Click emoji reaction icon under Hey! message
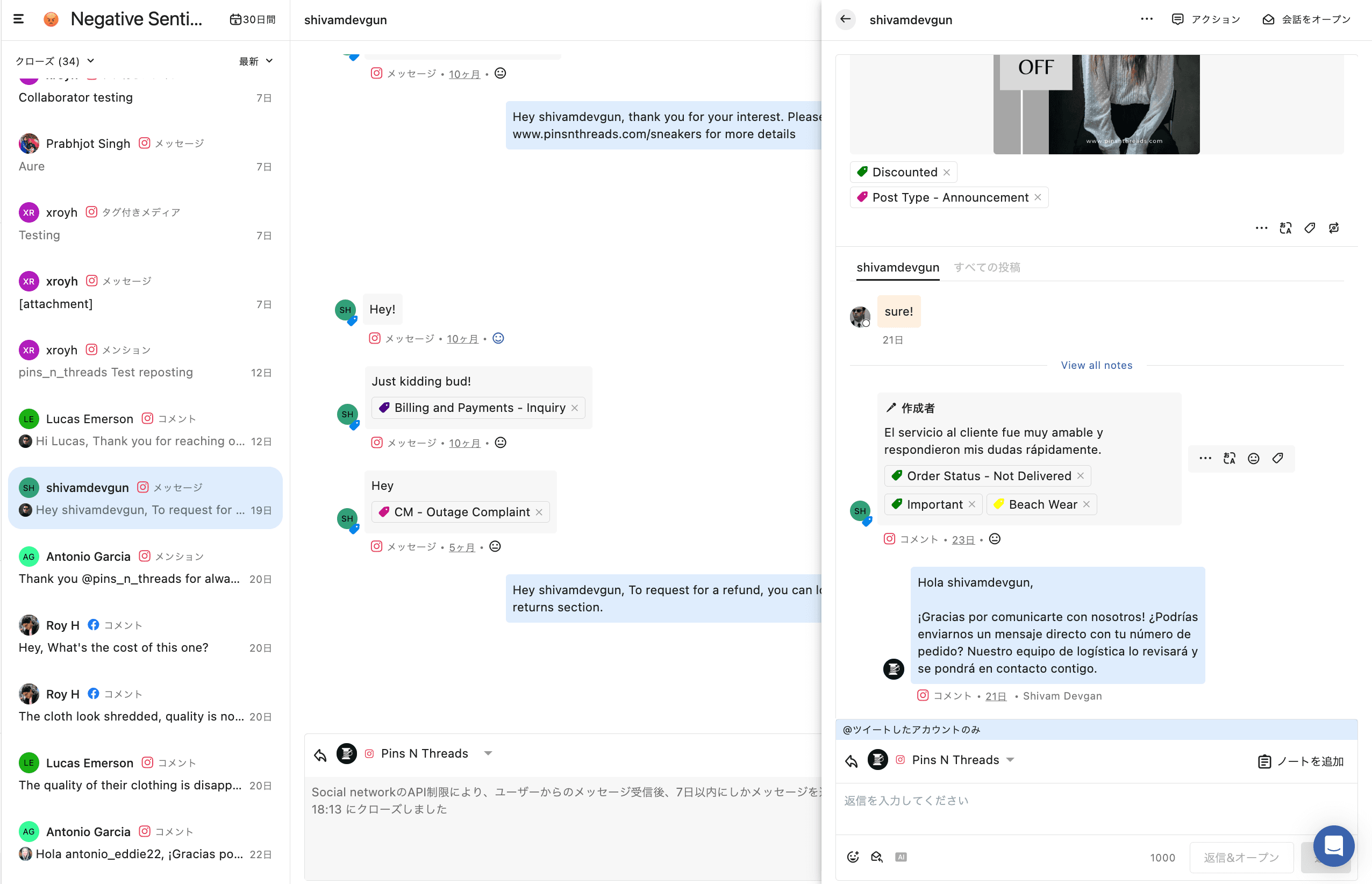This screenshot has height=884, width=1372. click(x=498, y=338)
